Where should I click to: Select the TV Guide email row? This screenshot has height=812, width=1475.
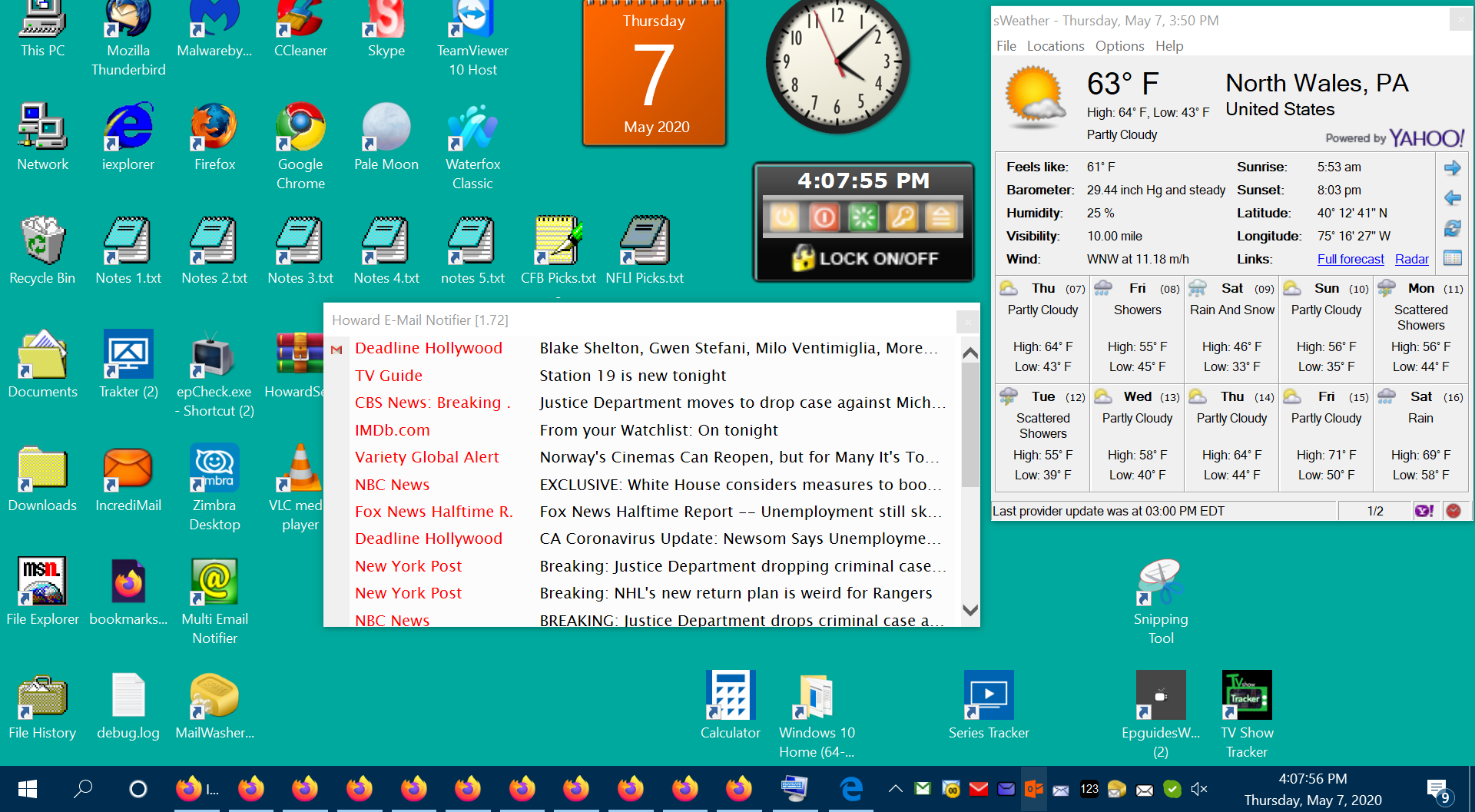point(643,376)
